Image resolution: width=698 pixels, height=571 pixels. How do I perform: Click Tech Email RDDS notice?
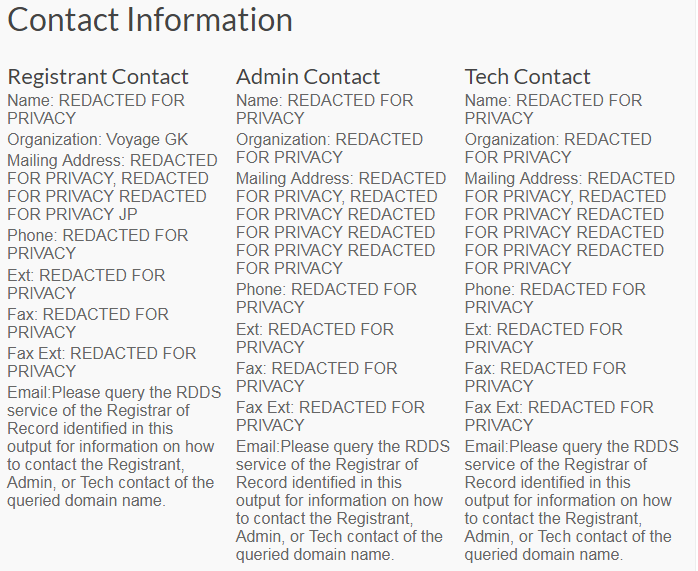[x=572, y=500]
